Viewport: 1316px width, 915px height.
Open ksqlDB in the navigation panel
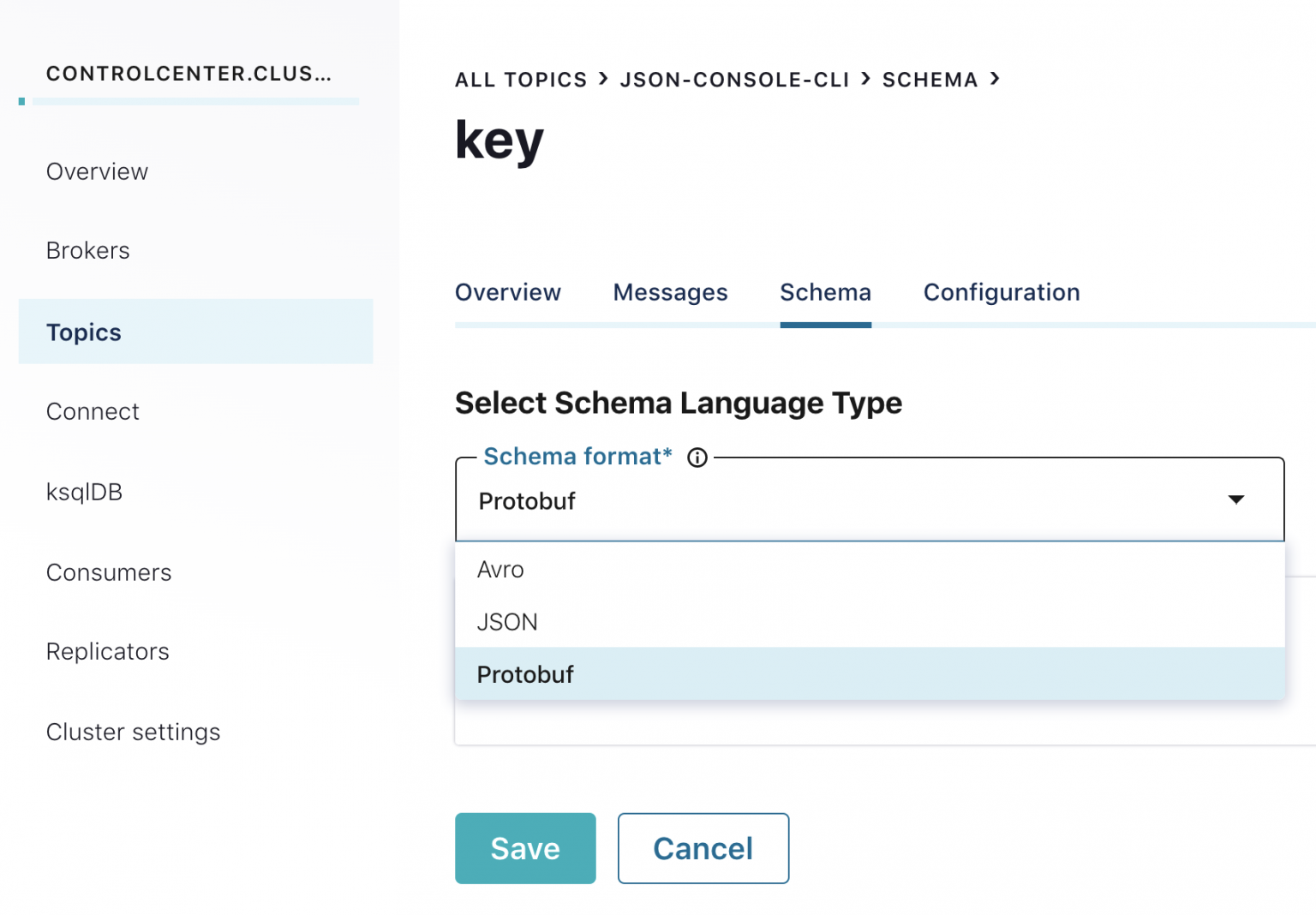click(84, 492)
